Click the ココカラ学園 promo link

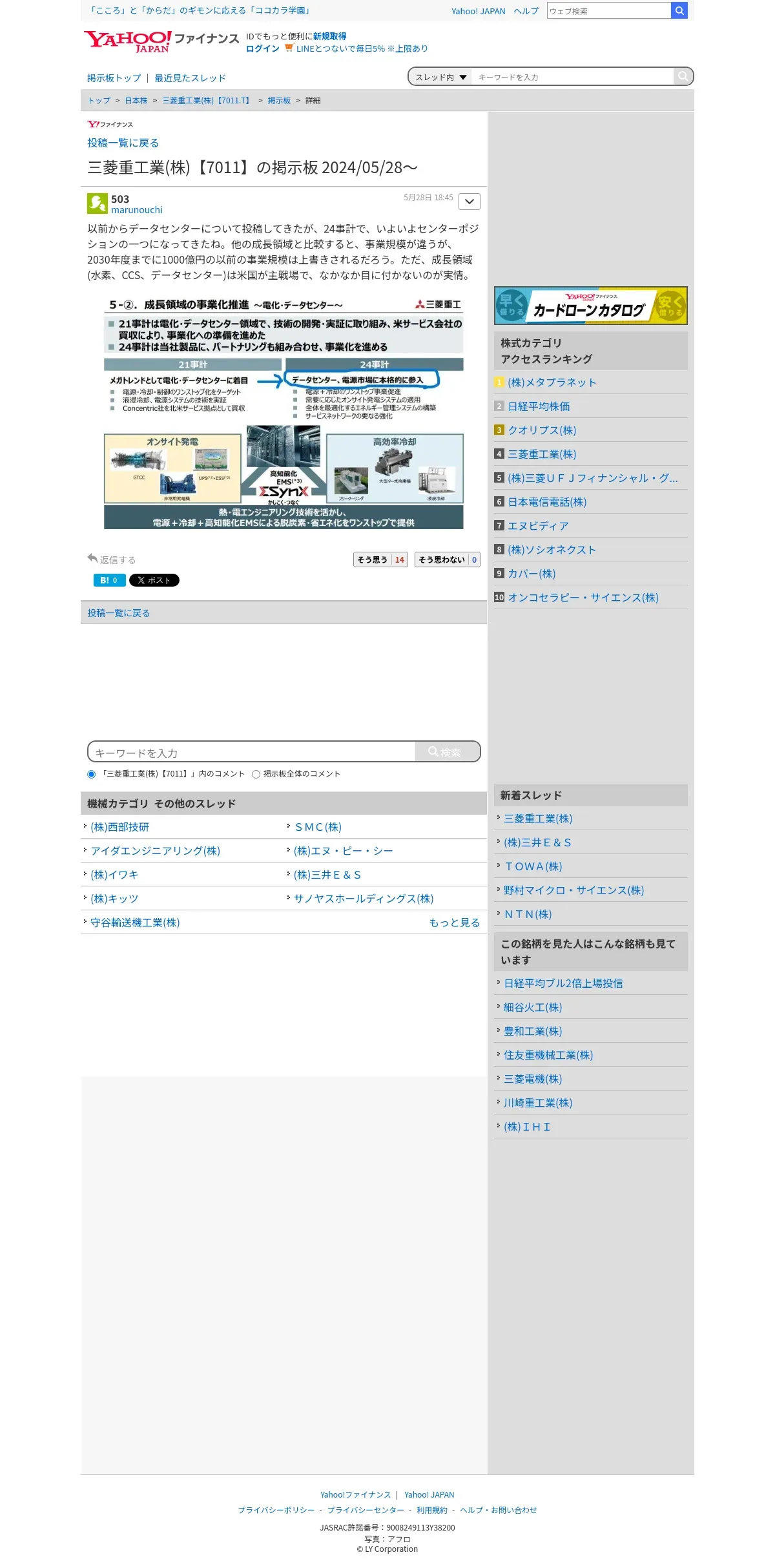[200, 10]
